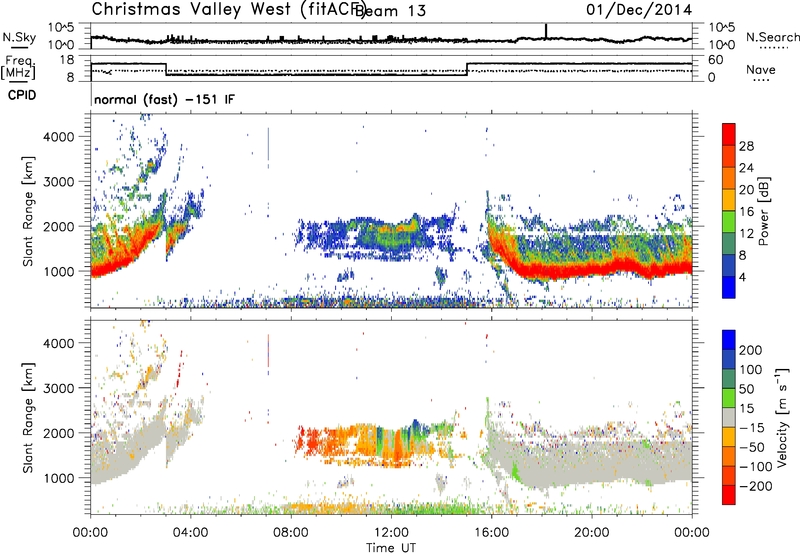Click the '20:00' time axis label

[591, 533]
